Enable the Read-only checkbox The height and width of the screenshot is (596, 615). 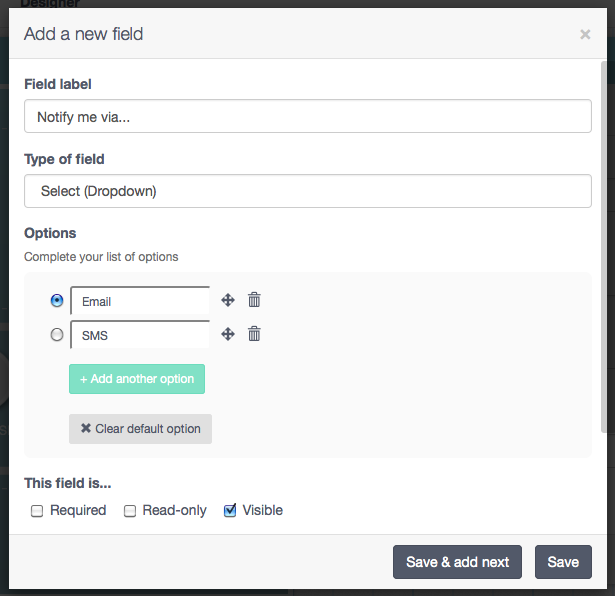pos(130,511)
